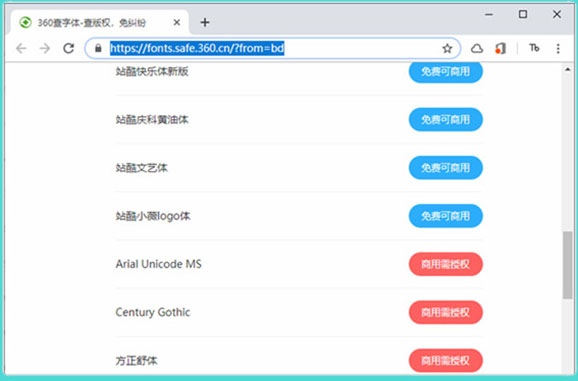Open the cloud extension icon
The image size is (578, 381).
(477, 48)
